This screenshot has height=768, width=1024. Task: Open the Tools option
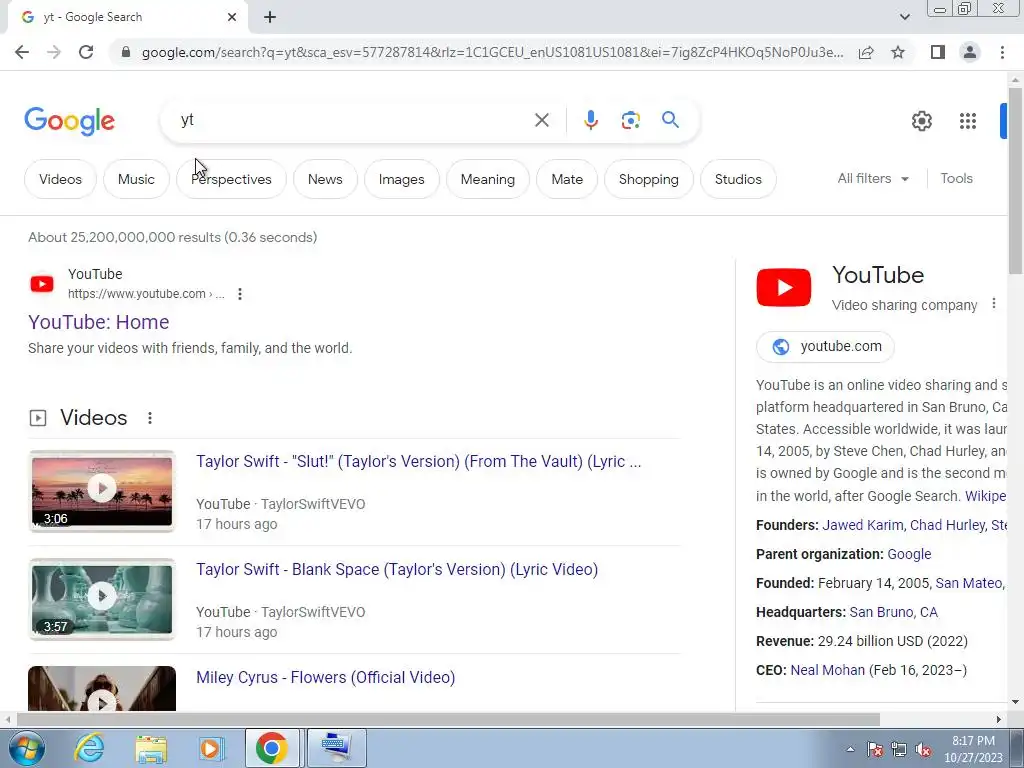[956, 178]
